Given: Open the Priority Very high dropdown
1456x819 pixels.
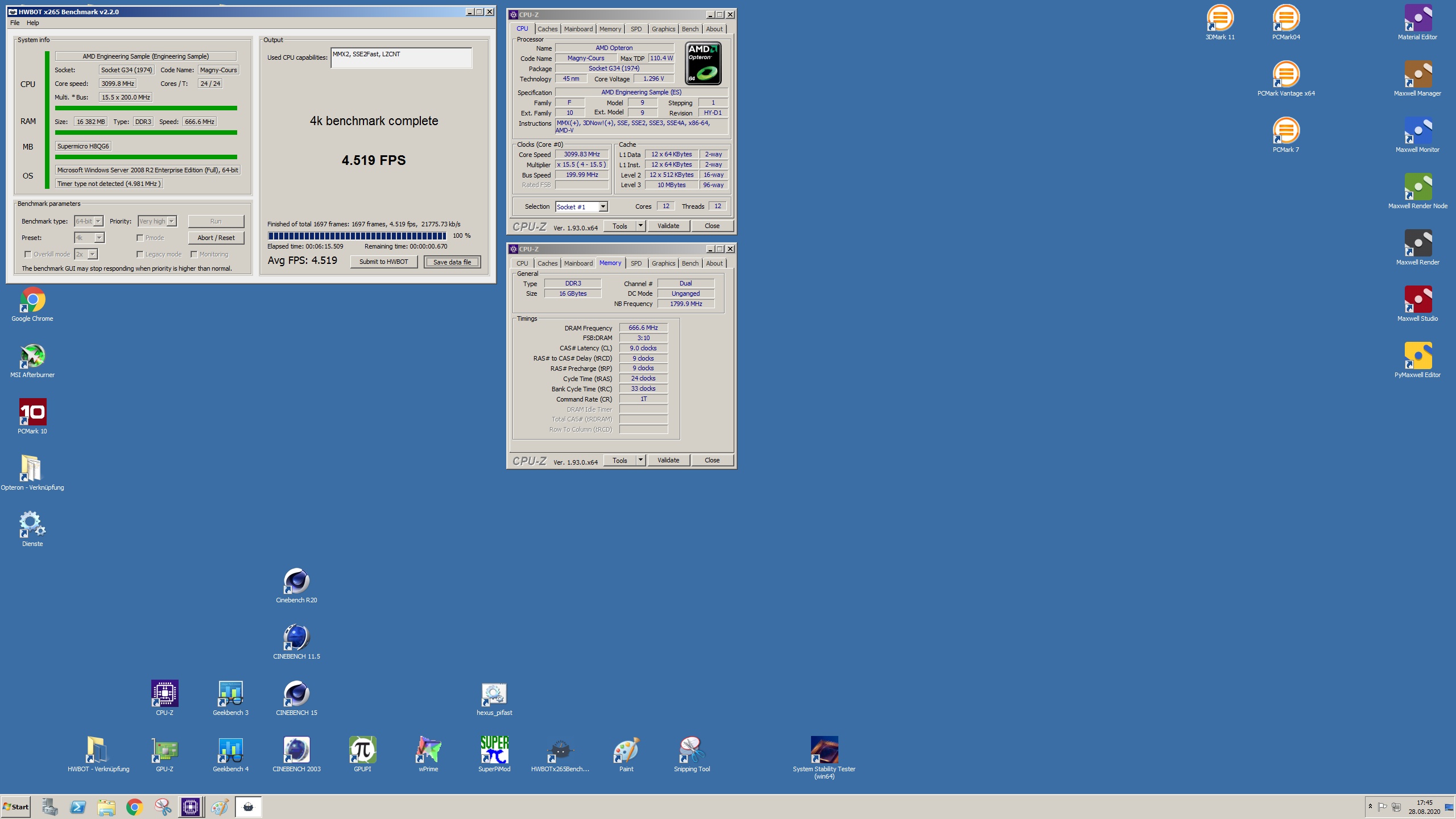Looking at the screenshot, I should [x=172, y=221].
